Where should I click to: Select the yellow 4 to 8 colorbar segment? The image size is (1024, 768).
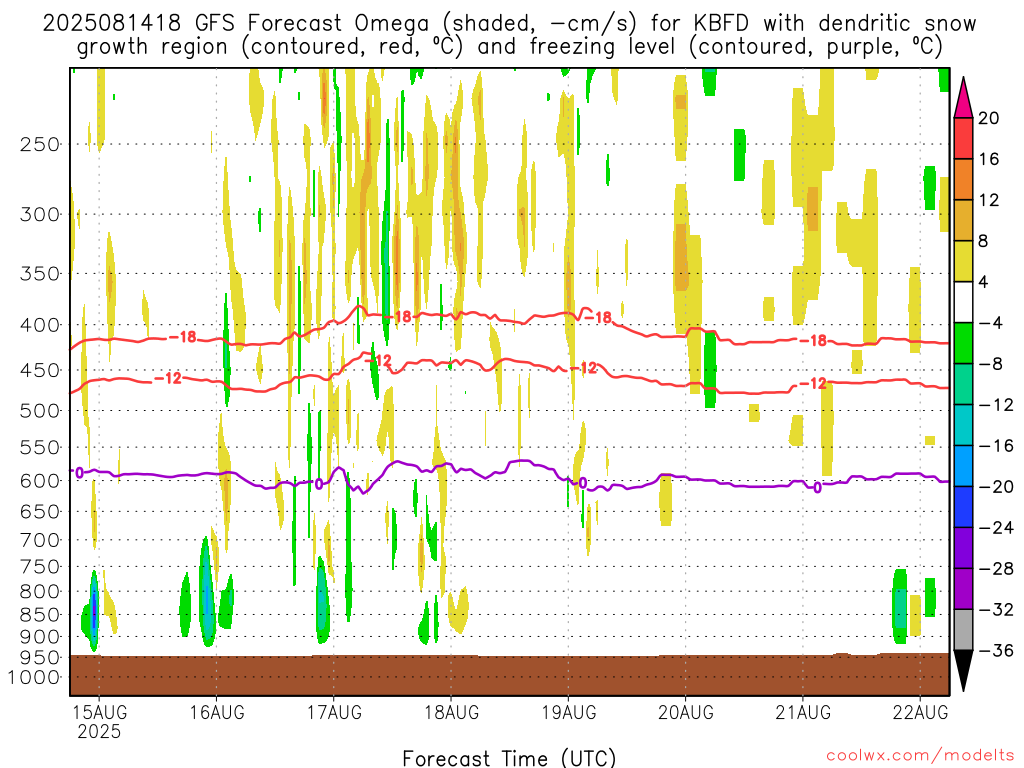click(963, 261)
